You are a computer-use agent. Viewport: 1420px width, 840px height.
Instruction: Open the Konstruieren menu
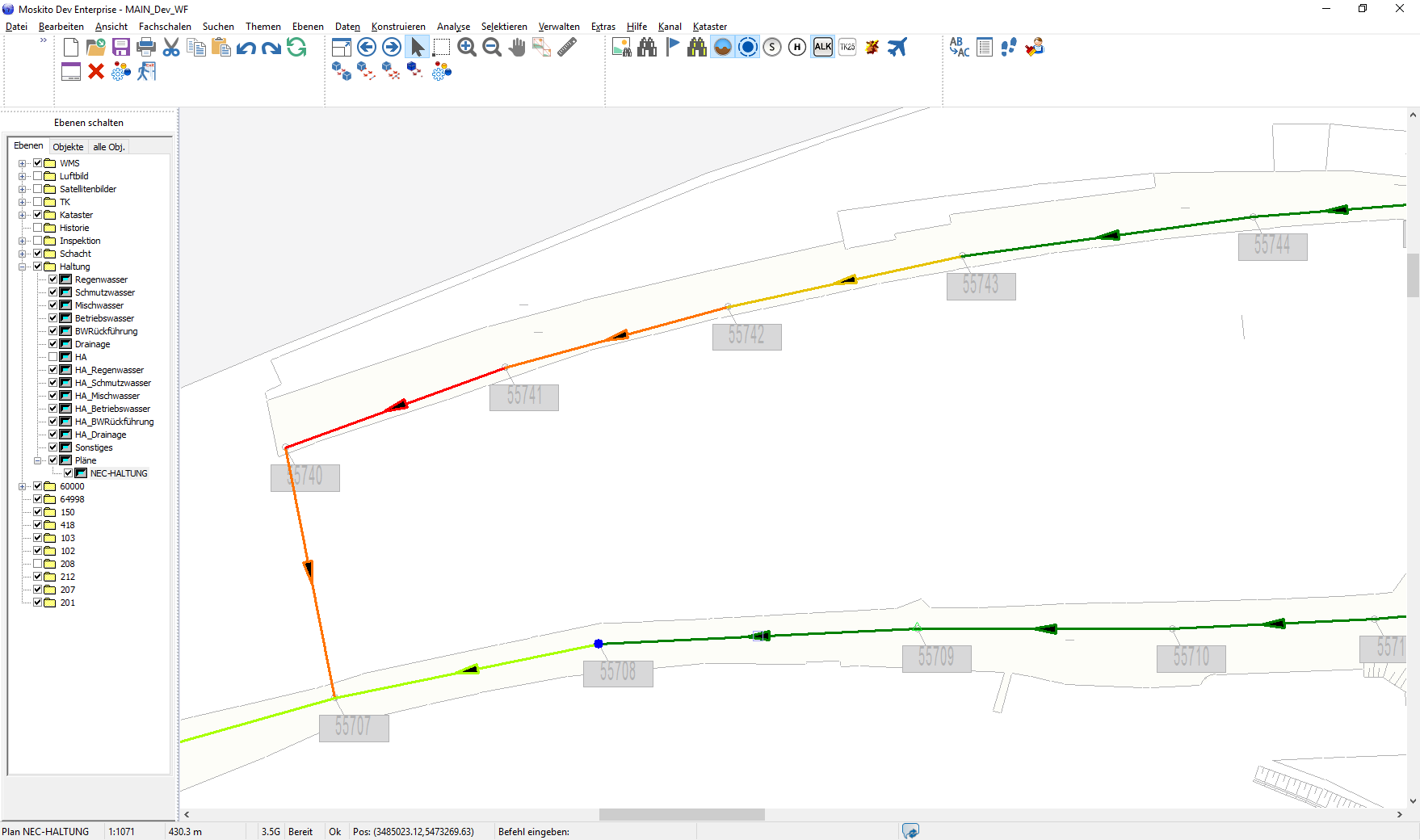tap(397, 27)
